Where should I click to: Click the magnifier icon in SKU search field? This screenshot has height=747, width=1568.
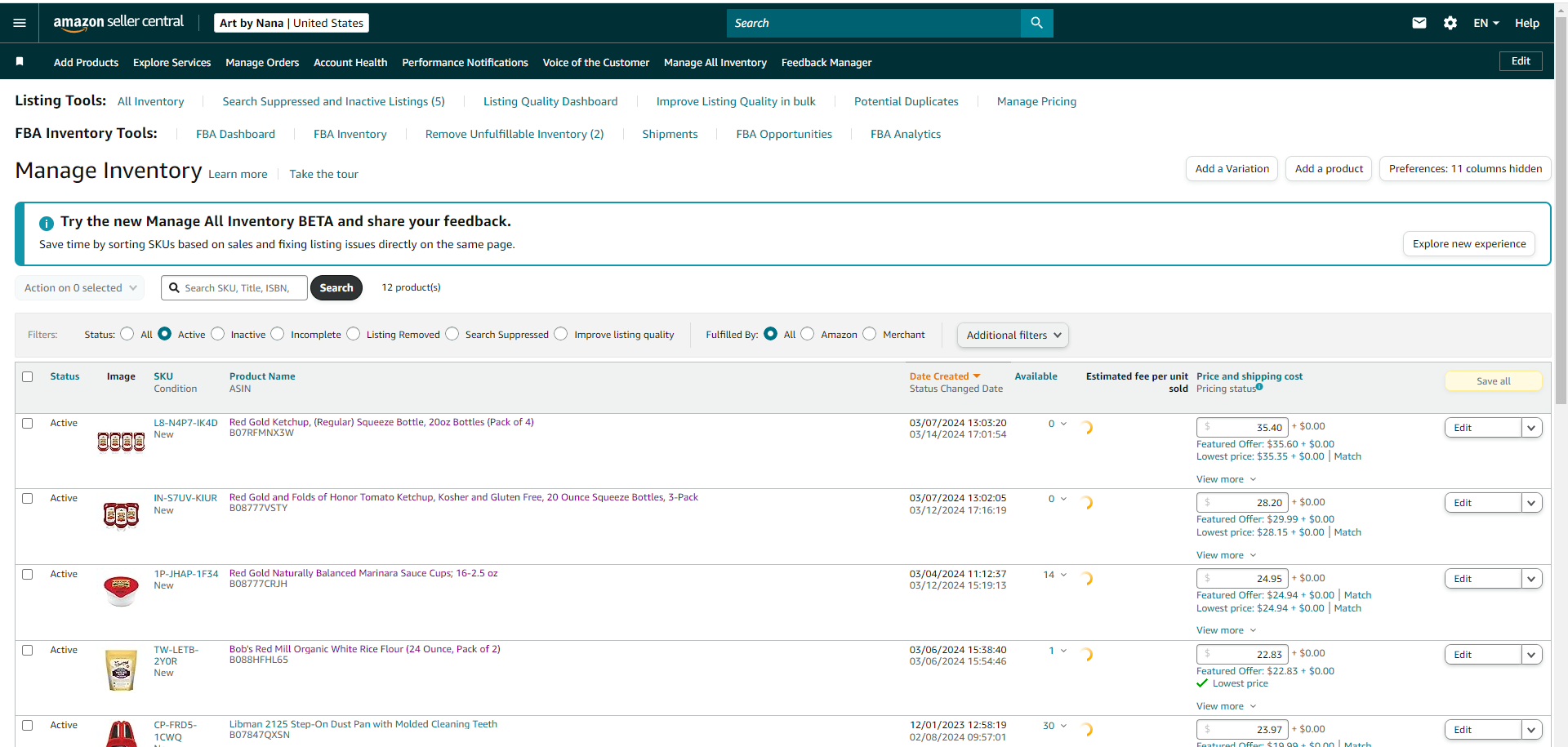(174, 287)
